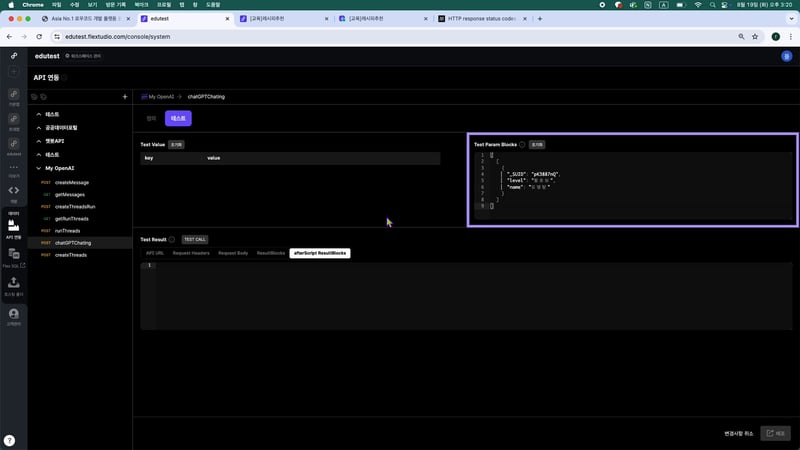Screen dimensions: 800x450
Task: Click the upload icon in left sidebar
Action: [14, 285]
